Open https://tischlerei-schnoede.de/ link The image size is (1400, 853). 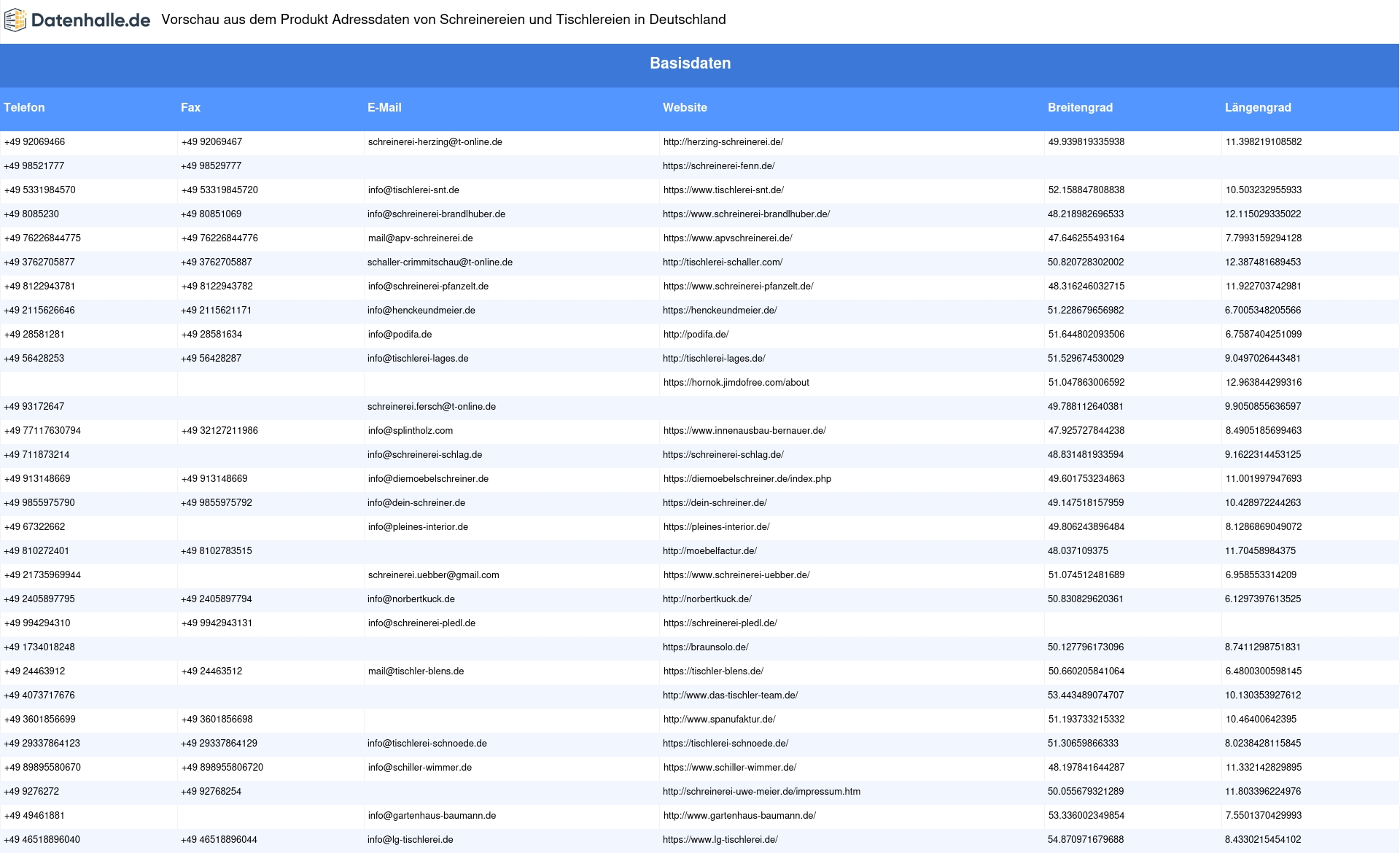coord(726,744)
